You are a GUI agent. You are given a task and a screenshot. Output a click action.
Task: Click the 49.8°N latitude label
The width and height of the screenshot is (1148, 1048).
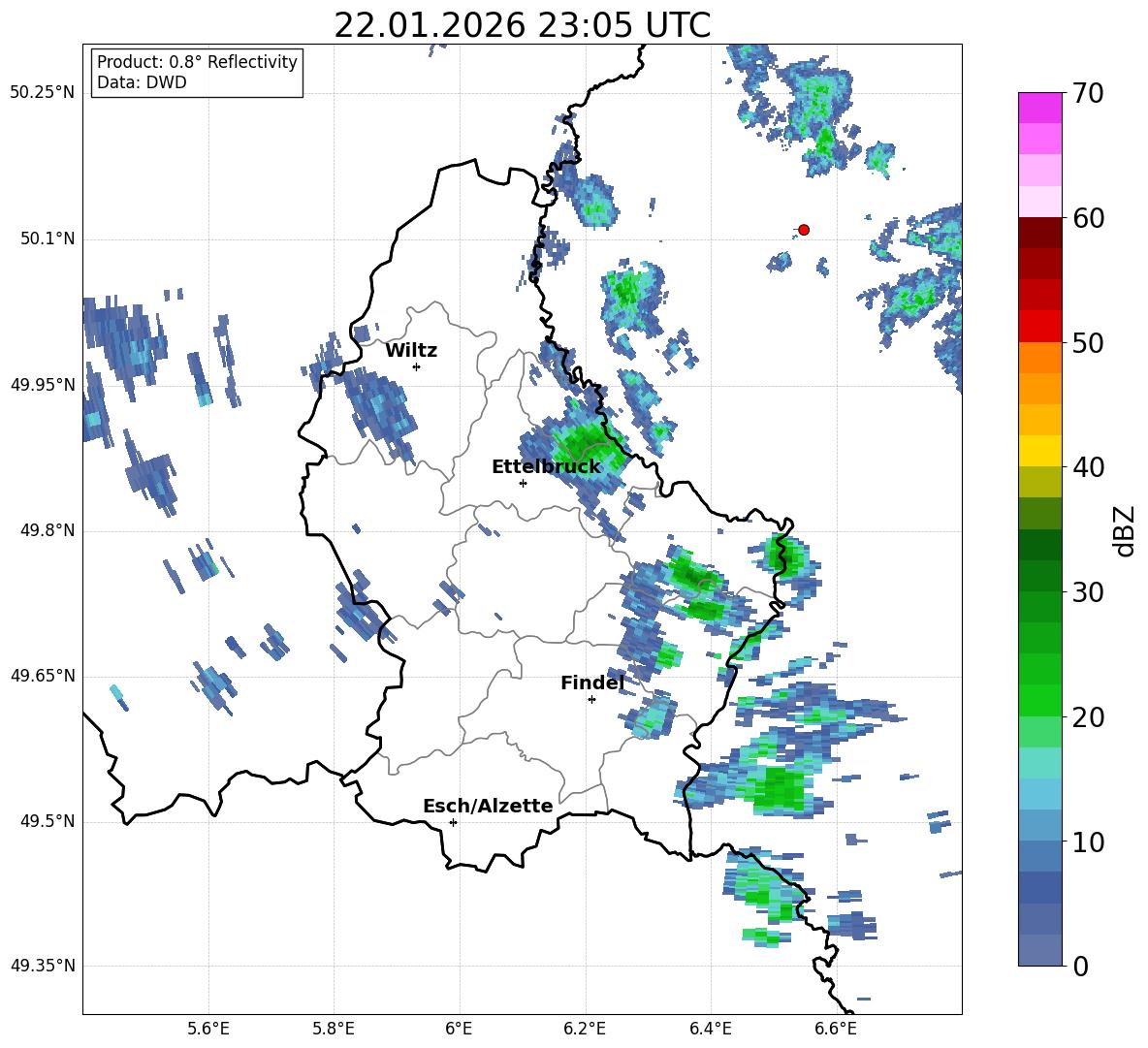48,530
